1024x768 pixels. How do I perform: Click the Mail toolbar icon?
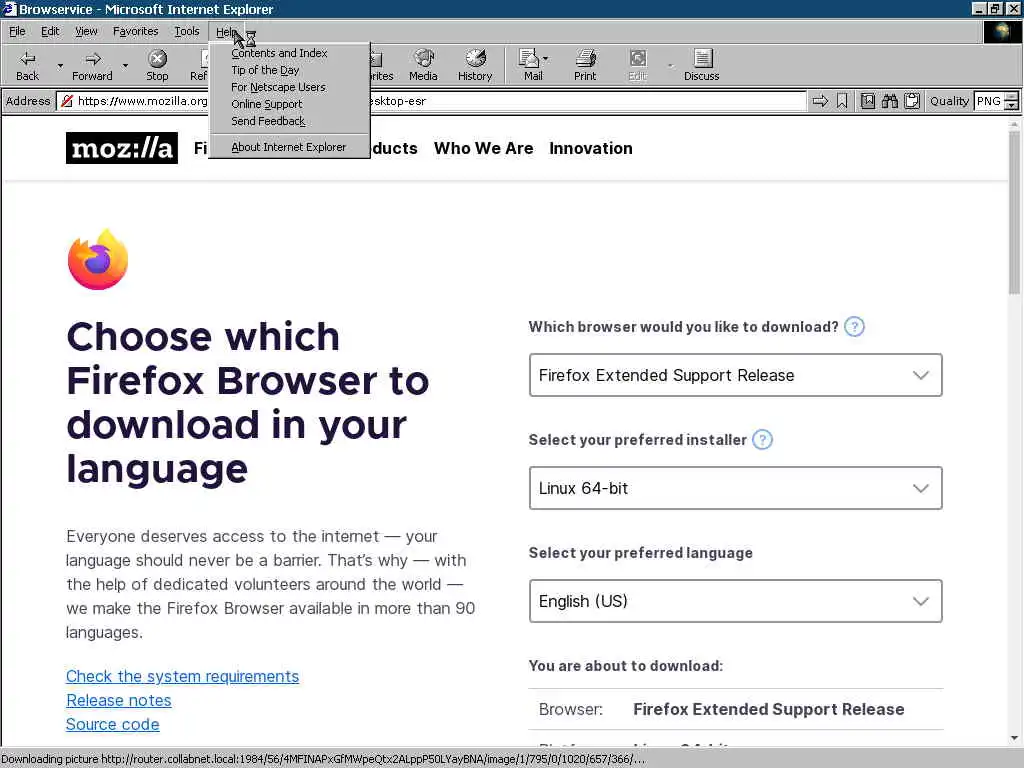[530, 65]
